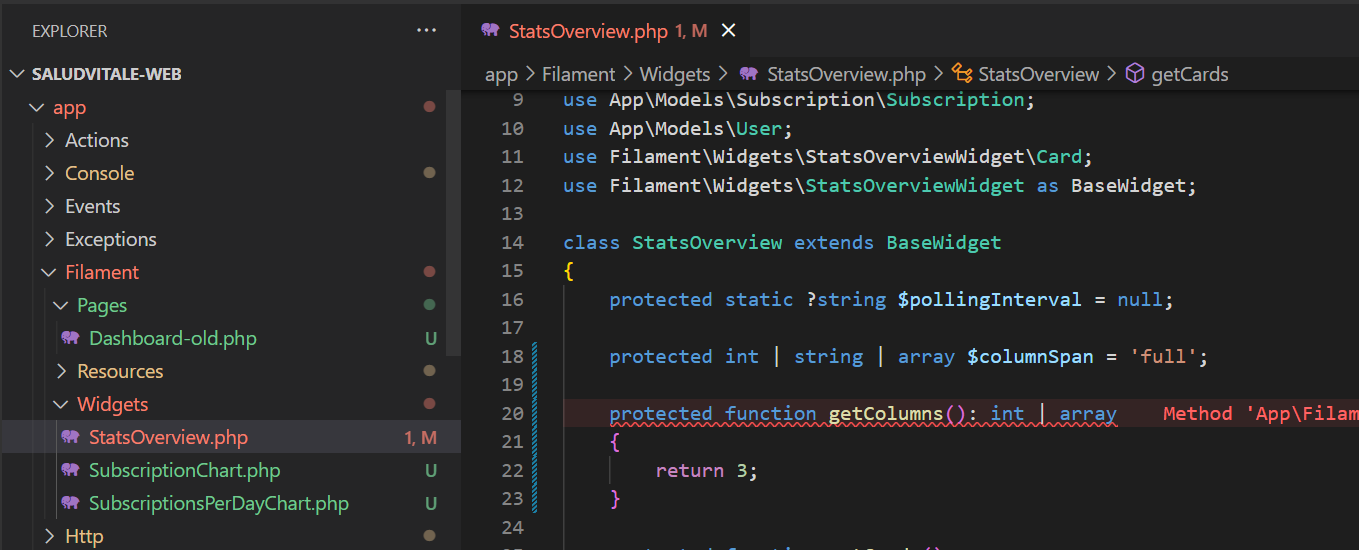The image size is (1359, 550).
Task: Expand the Resources folder
Action: tap(61, 371)
